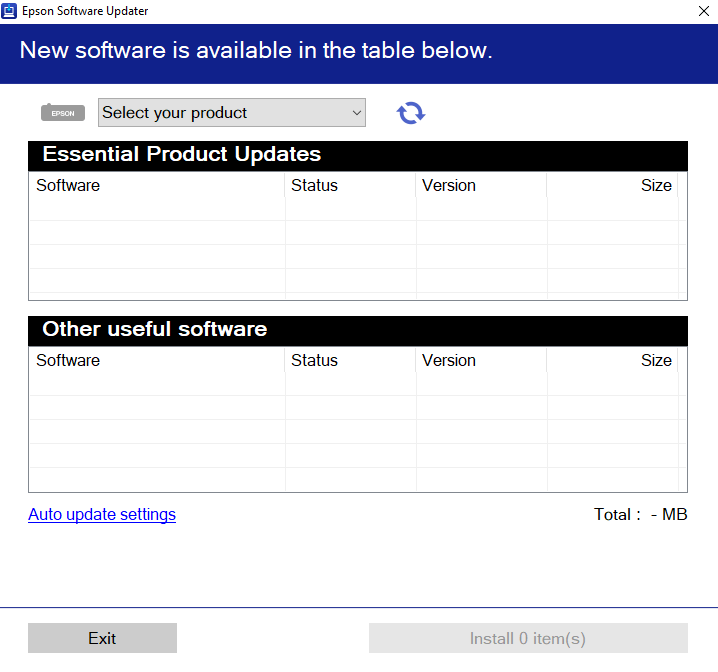Open the 'Select your product' dropdown
718x672 pixels.
pos(232,113)
